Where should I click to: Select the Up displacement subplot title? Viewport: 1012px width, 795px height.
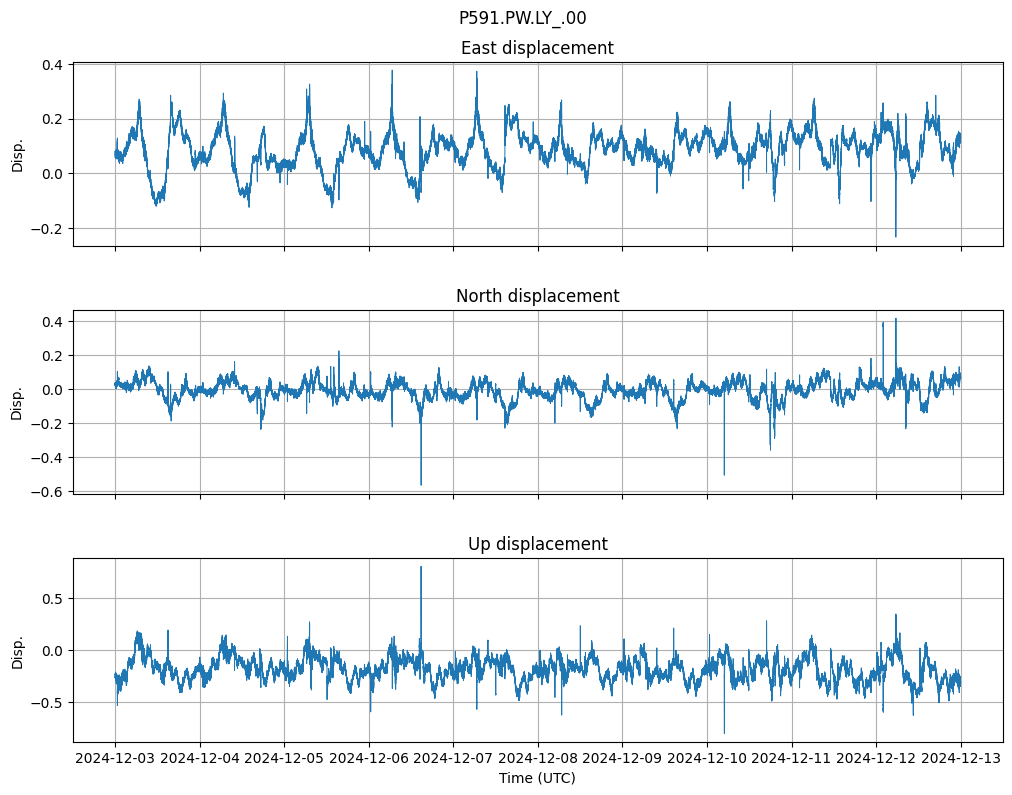coord(537,544)
